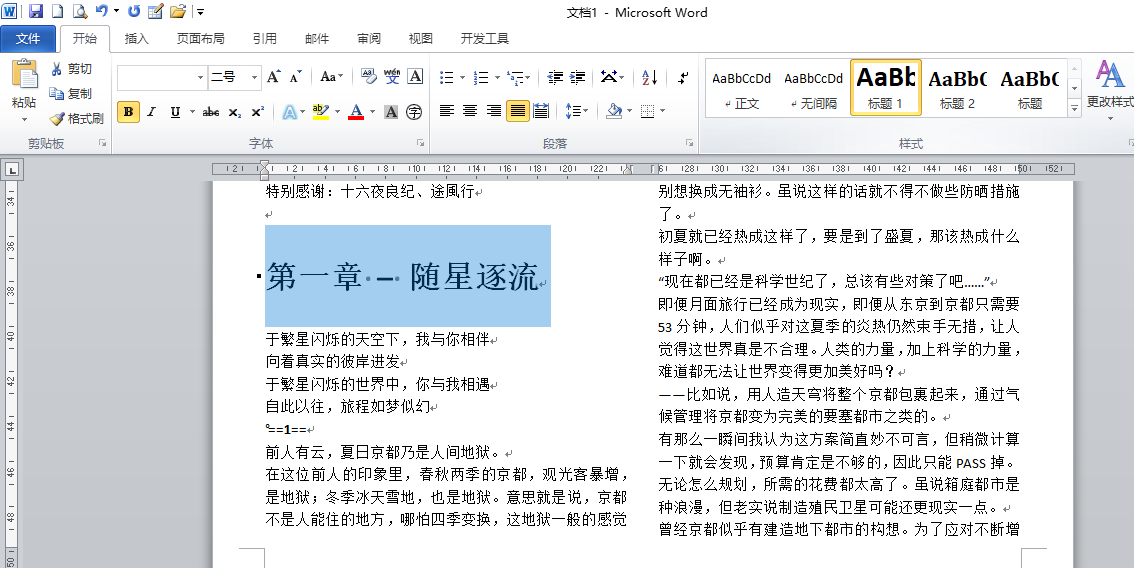
Task: Switch to the 开发工具 tab
Action: coord(484,38)
